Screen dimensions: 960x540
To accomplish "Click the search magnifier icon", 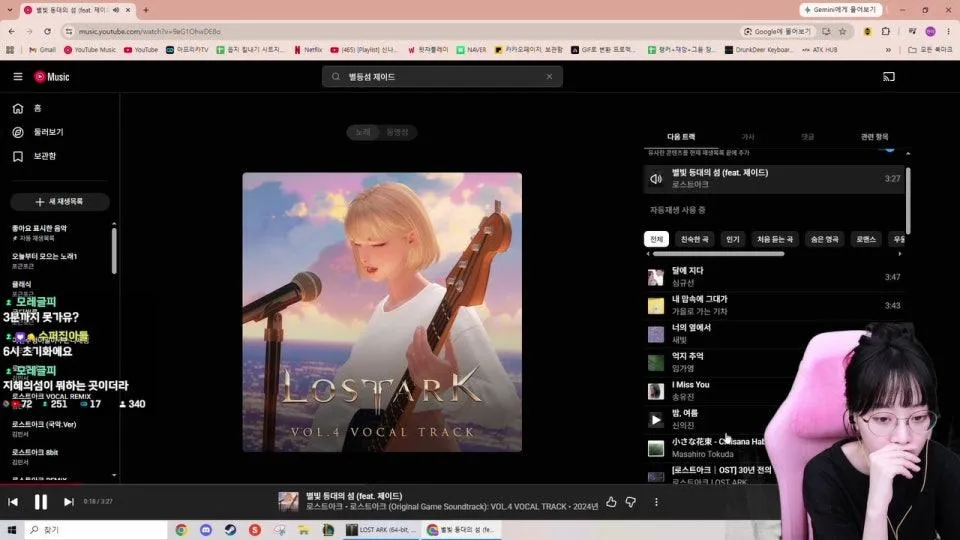I will coord(336,77).
